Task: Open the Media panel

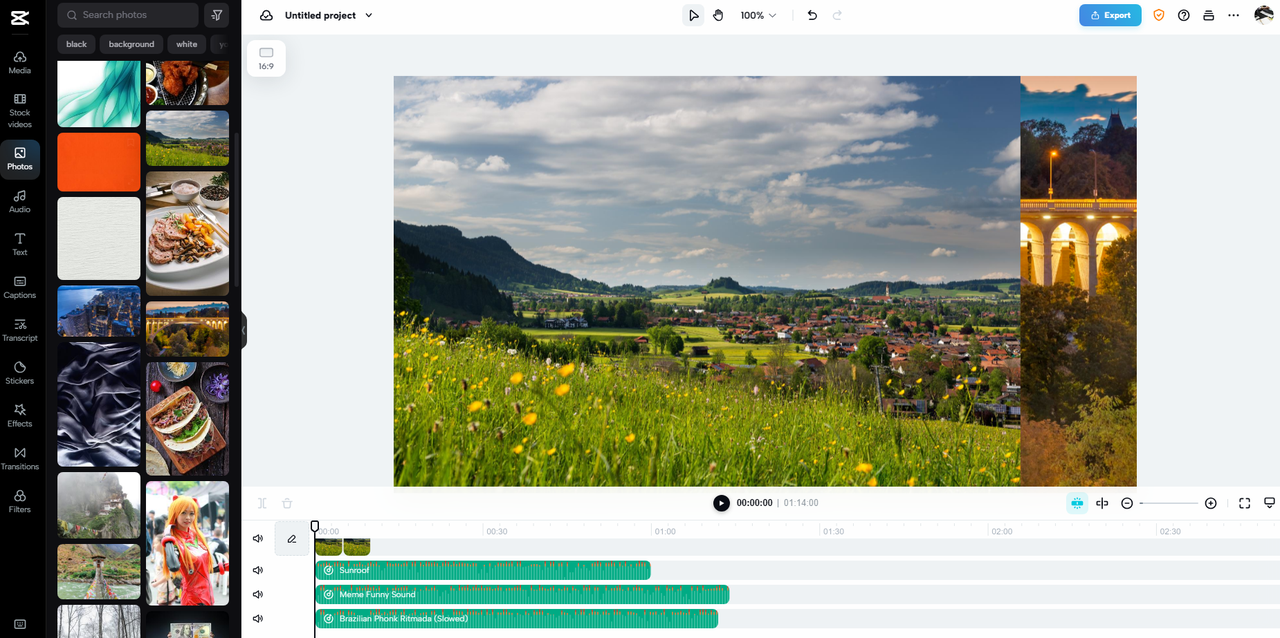Action: pyautogui.click(x=20, y=62)
